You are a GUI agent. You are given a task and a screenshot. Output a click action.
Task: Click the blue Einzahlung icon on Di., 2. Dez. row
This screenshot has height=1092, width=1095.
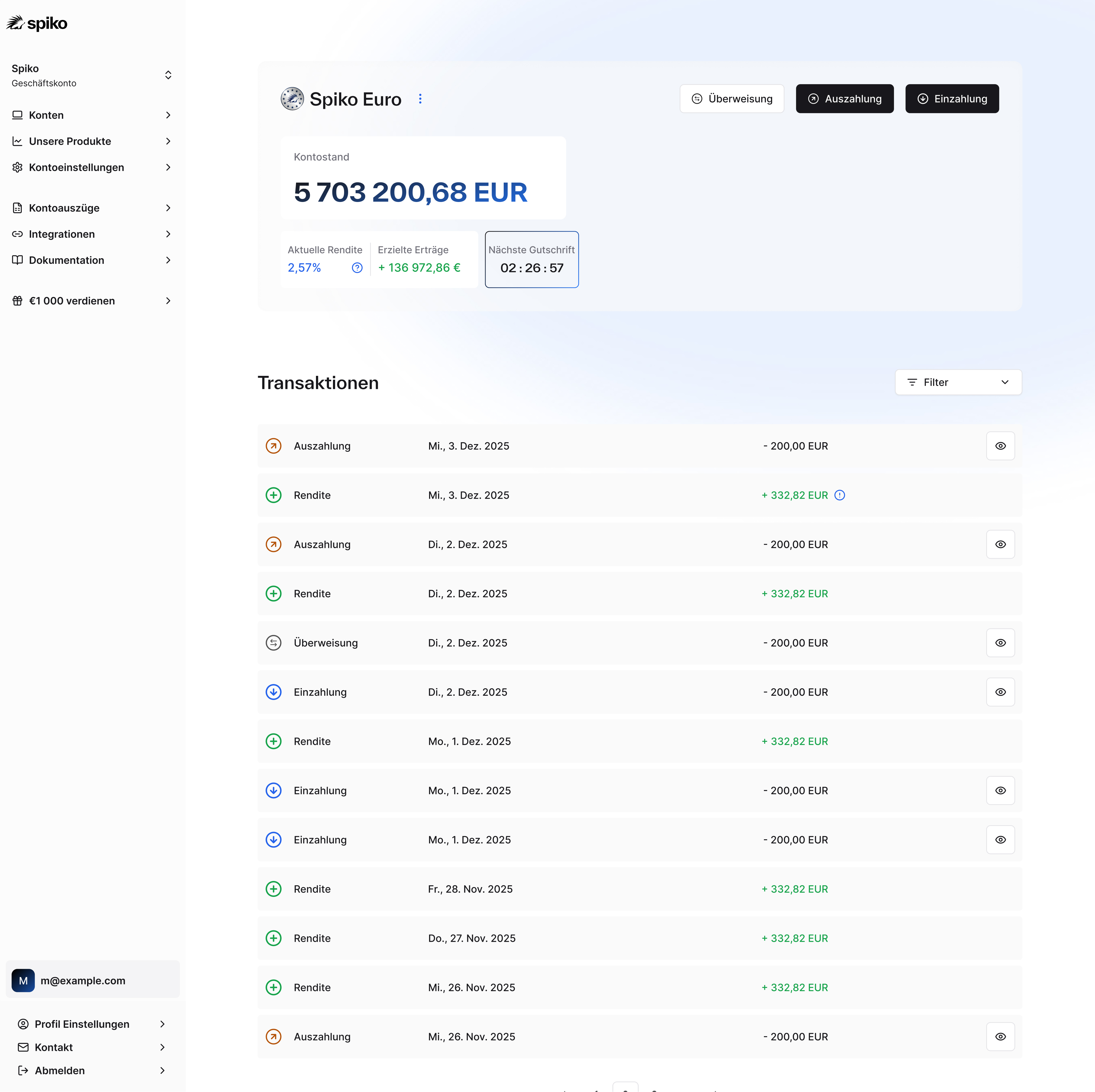(274, 692)
